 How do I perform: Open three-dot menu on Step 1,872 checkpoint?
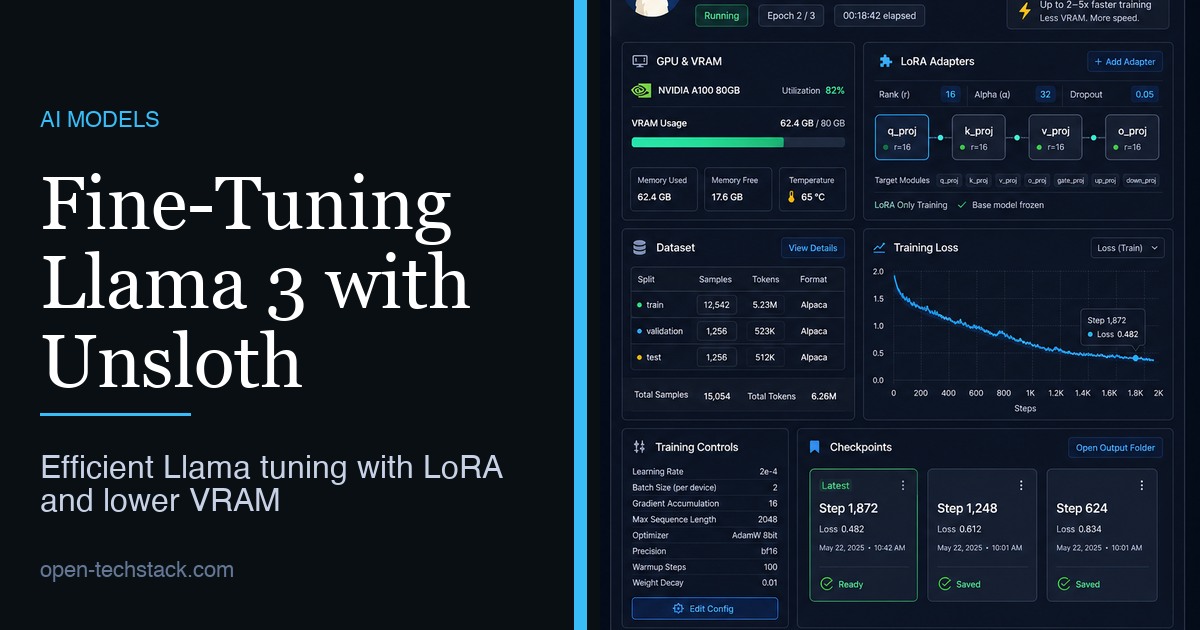coord(903,485)
